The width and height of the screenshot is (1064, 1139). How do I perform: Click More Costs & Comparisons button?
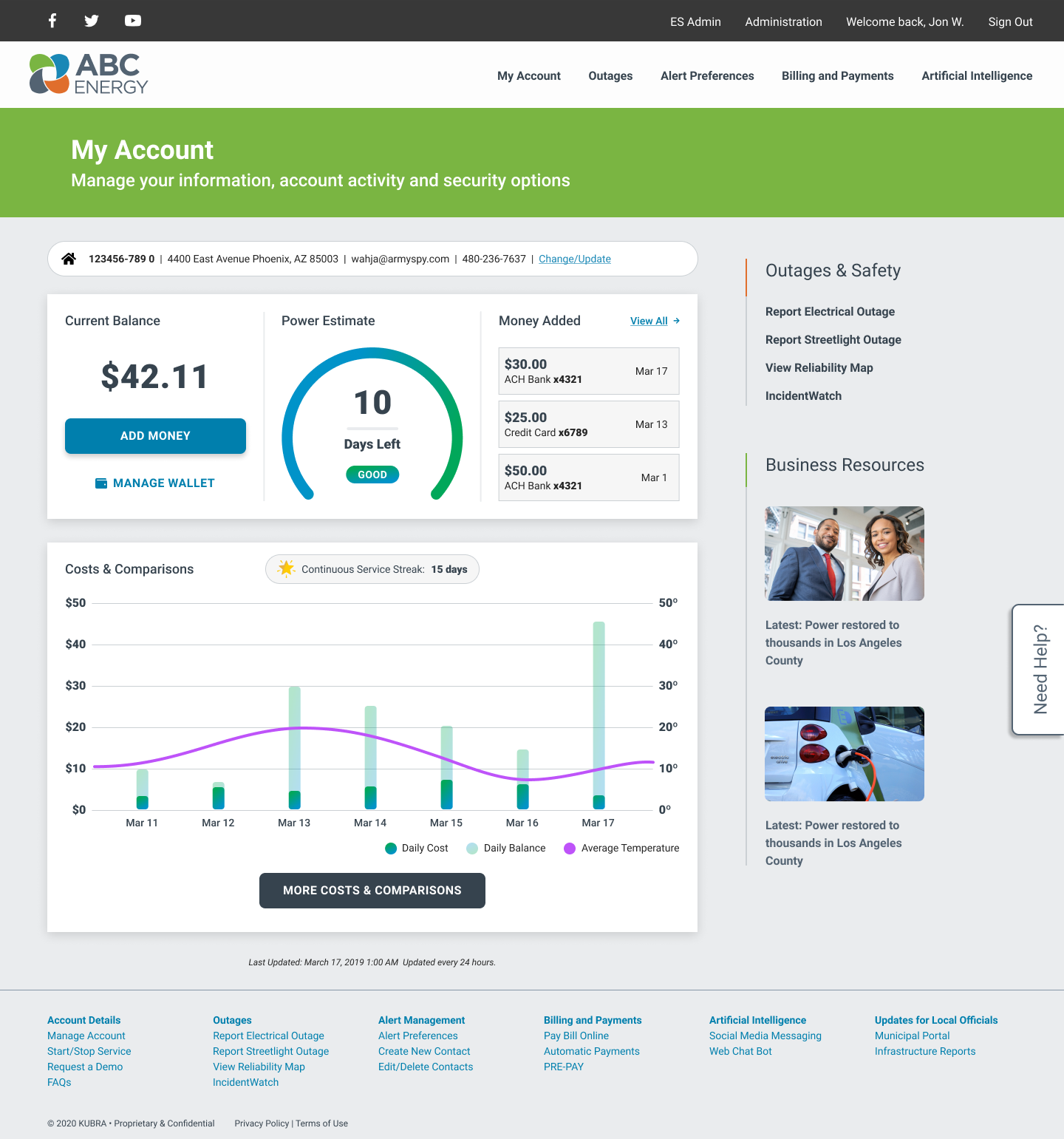(372, 891)
